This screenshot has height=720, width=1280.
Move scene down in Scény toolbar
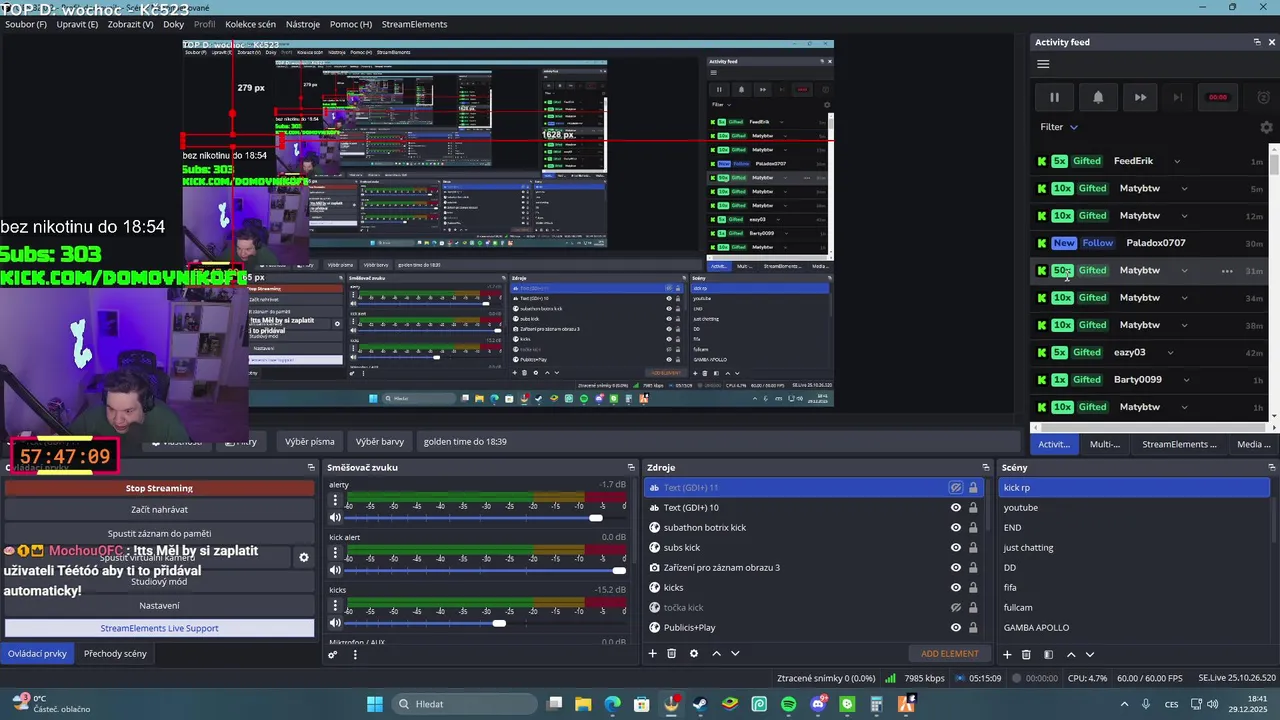pos(1090,654)
